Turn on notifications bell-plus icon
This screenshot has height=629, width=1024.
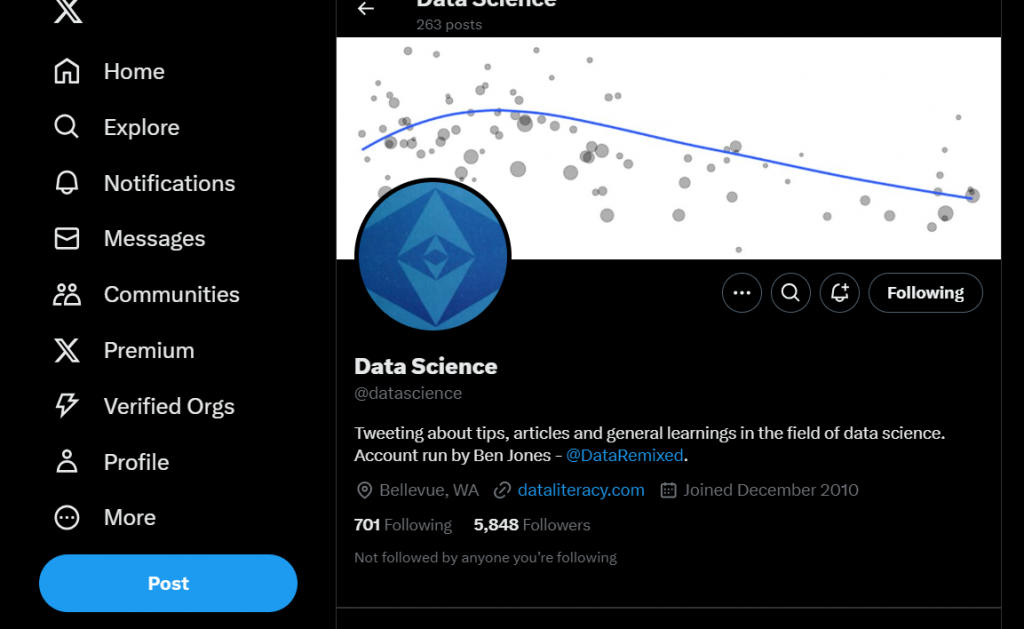[839, 293]
